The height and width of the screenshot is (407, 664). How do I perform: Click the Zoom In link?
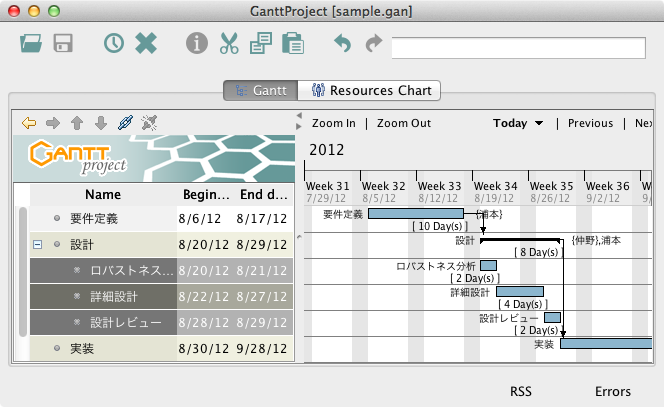(333, 123)
